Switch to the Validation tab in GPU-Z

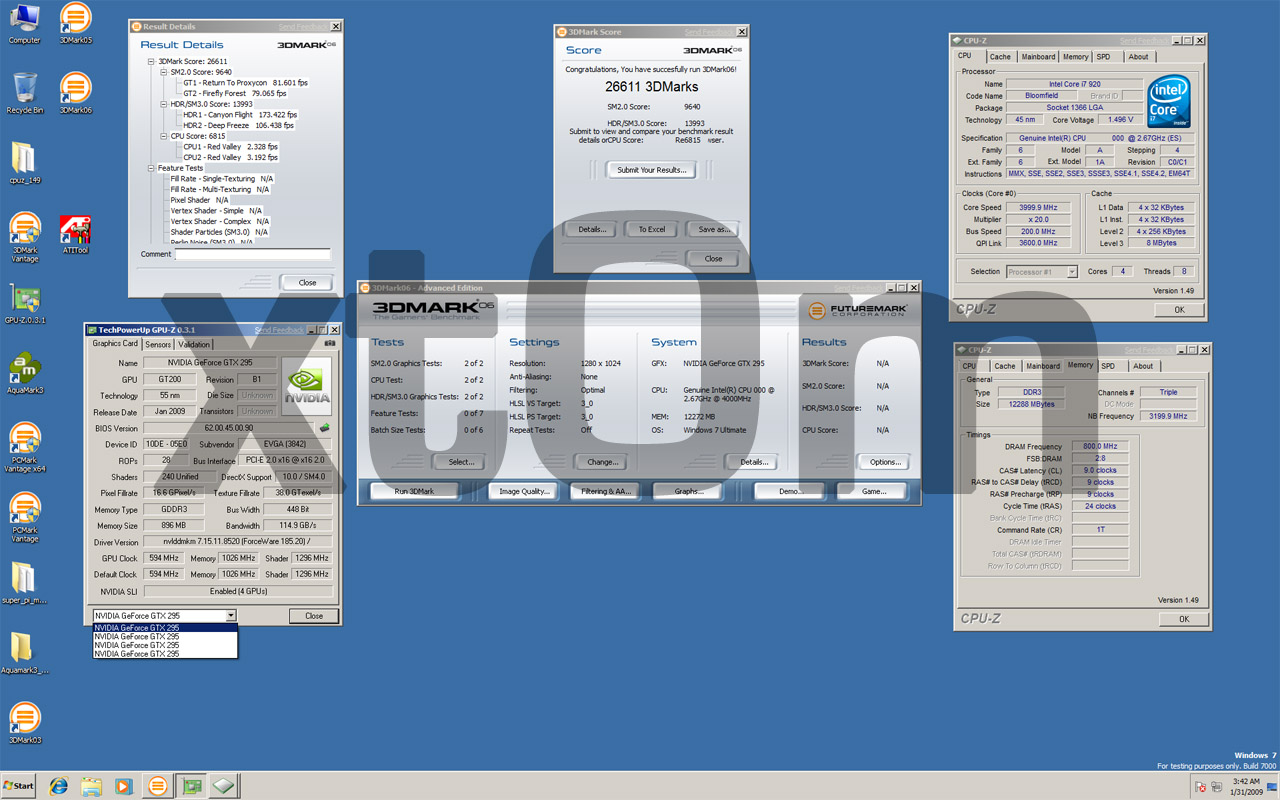[x=194, y=344]
